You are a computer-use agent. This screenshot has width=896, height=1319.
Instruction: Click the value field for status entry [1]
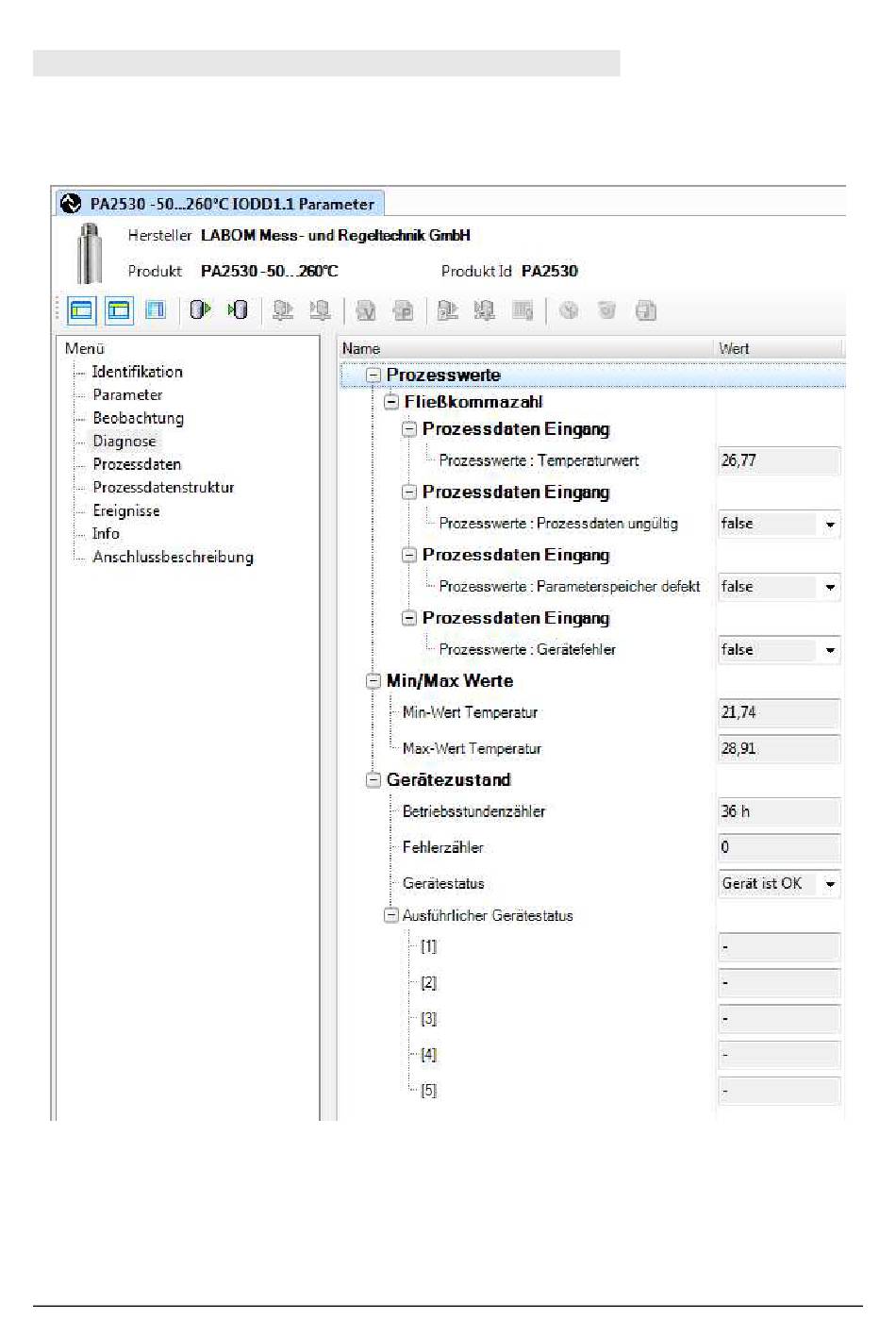click(x=779, y=946)
